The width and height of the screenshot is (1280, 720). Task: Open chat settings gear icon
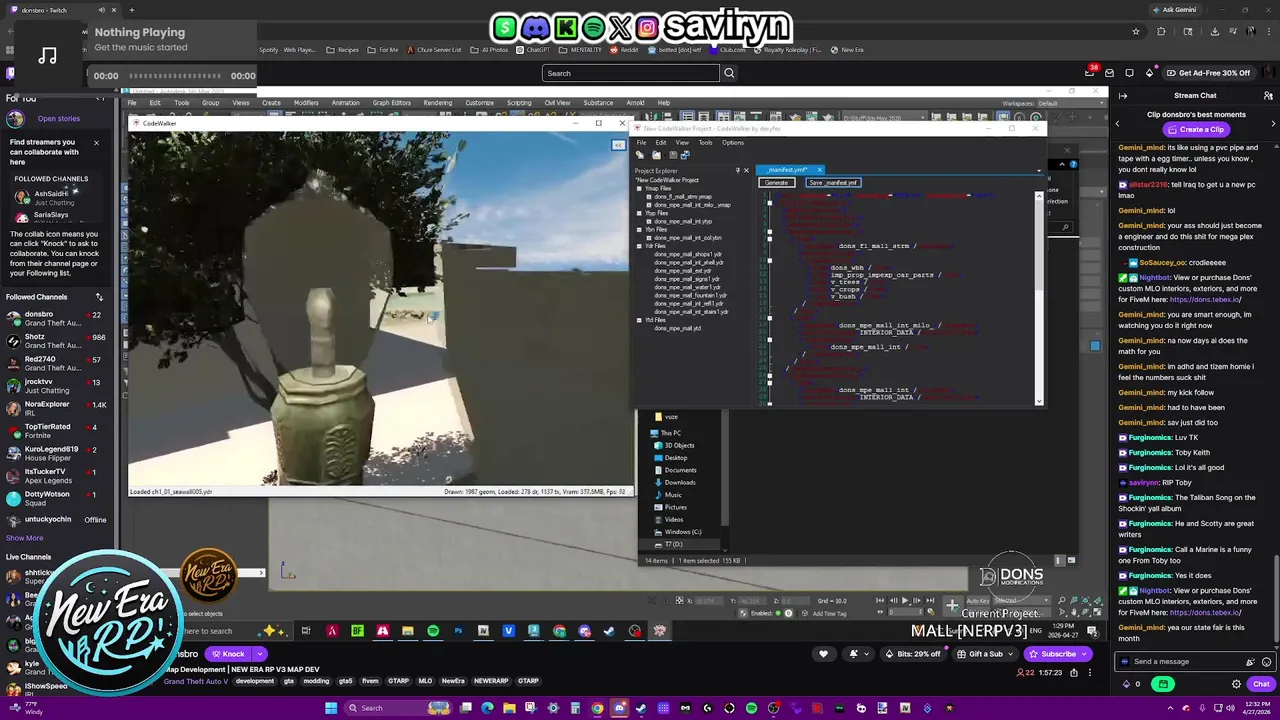[x=1236, y=684]
